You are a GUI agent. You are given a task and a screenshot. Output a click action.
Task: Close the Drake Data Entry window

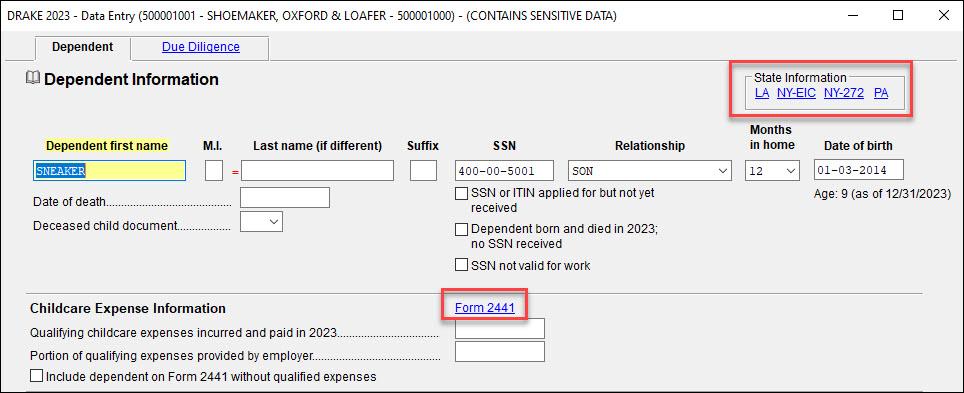click(943, 16)
